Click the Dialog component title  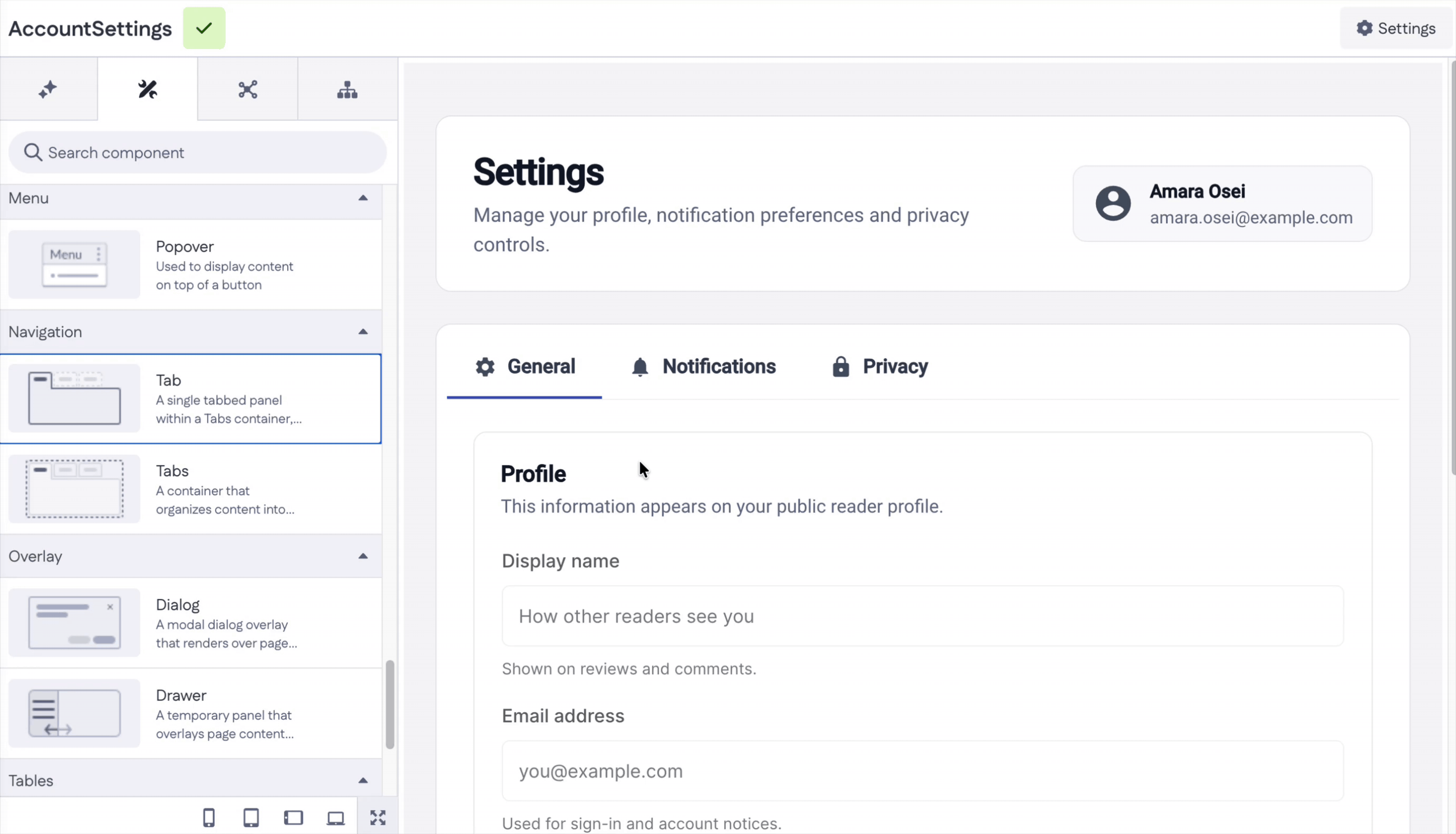pos(178,605)
